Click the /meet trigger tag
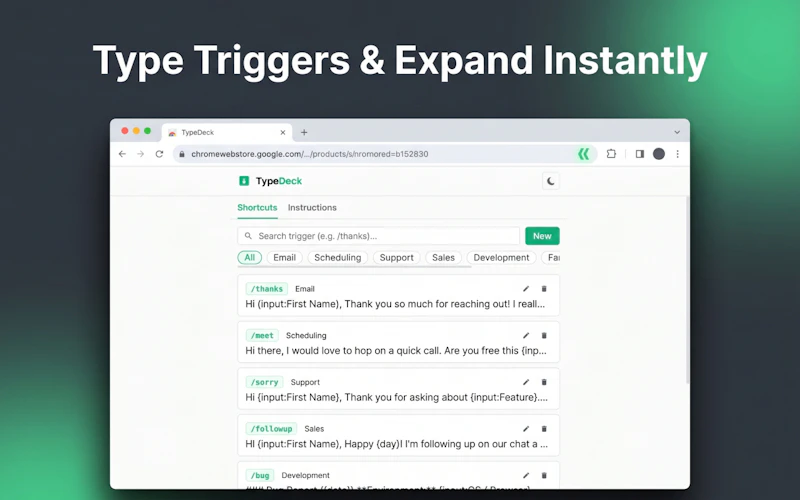 pos(262,335)
